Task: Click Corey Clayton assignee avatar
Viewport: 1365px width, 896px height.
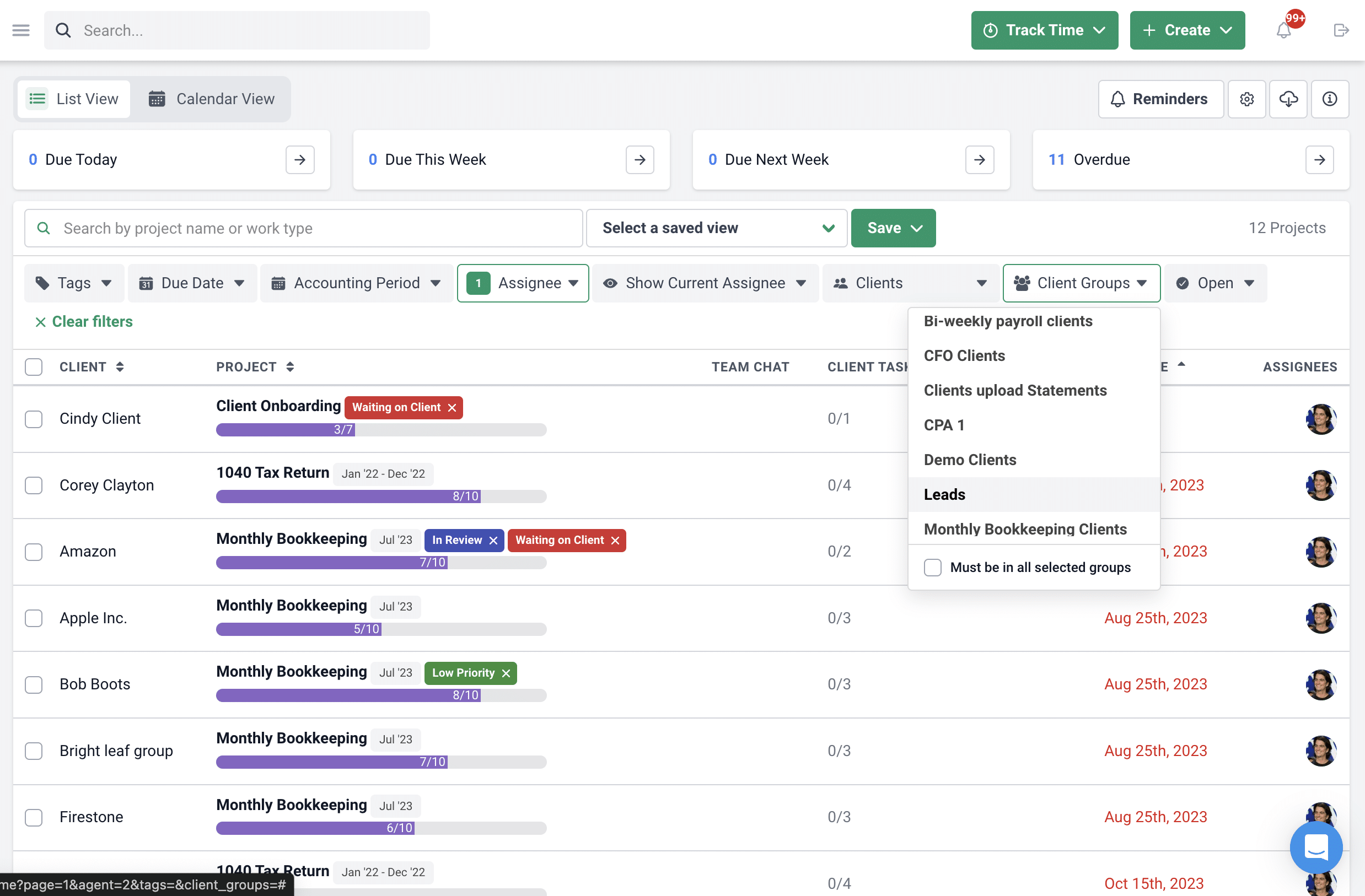Action: click(1321, 485)
